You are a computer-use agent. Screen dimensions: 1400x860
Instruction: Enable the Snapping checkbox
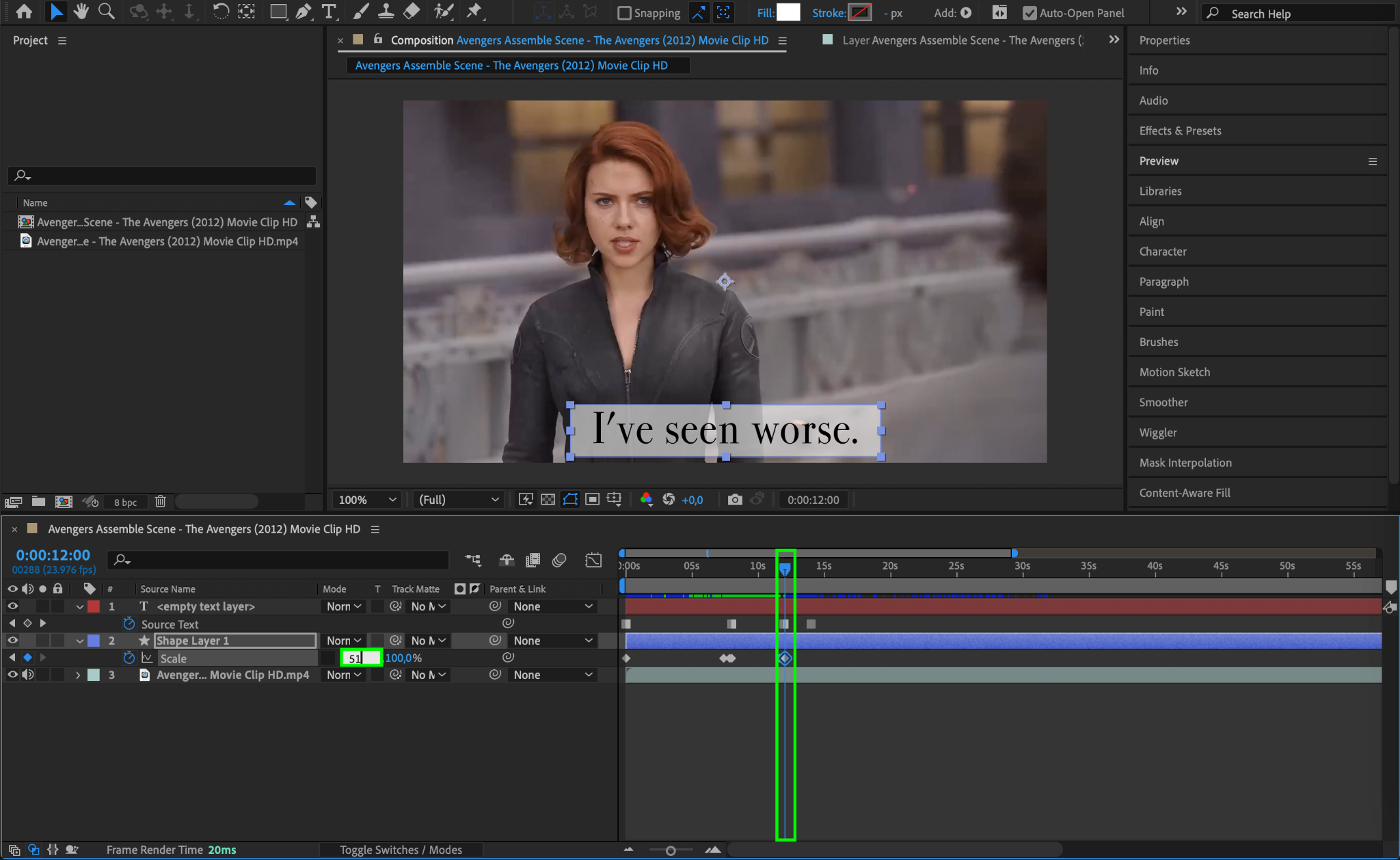tap(624, 13)
